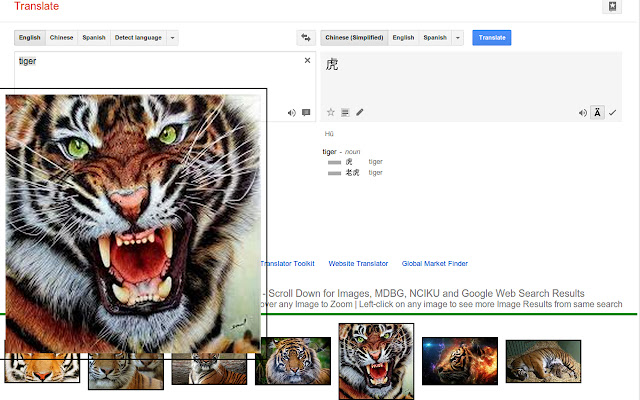Click the blue Translate button

(x=492, y=38)
